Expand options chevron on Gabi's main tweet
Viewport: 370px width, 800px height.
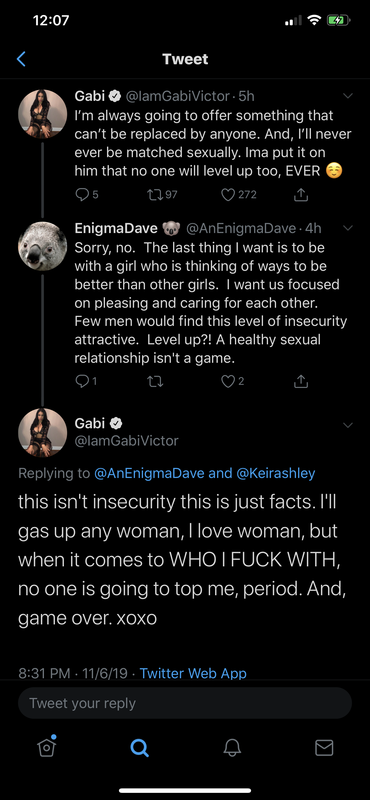(x=348, y=425)
